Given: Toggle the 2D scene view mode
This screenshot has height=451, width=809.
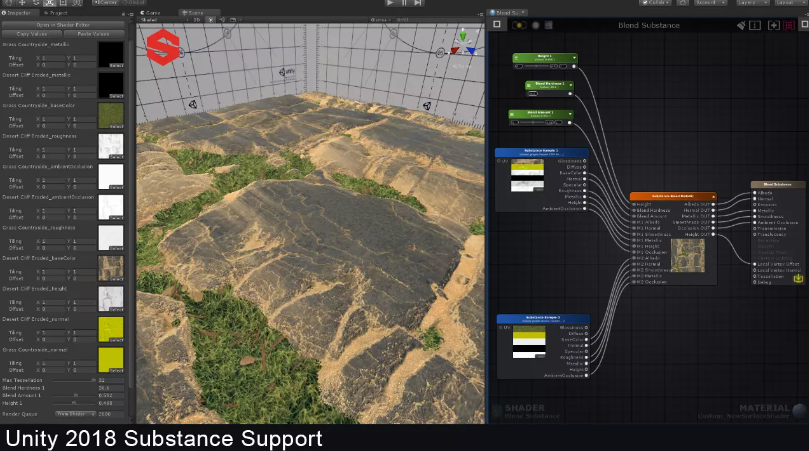Looking at the screenshot, I should point(197,20).
